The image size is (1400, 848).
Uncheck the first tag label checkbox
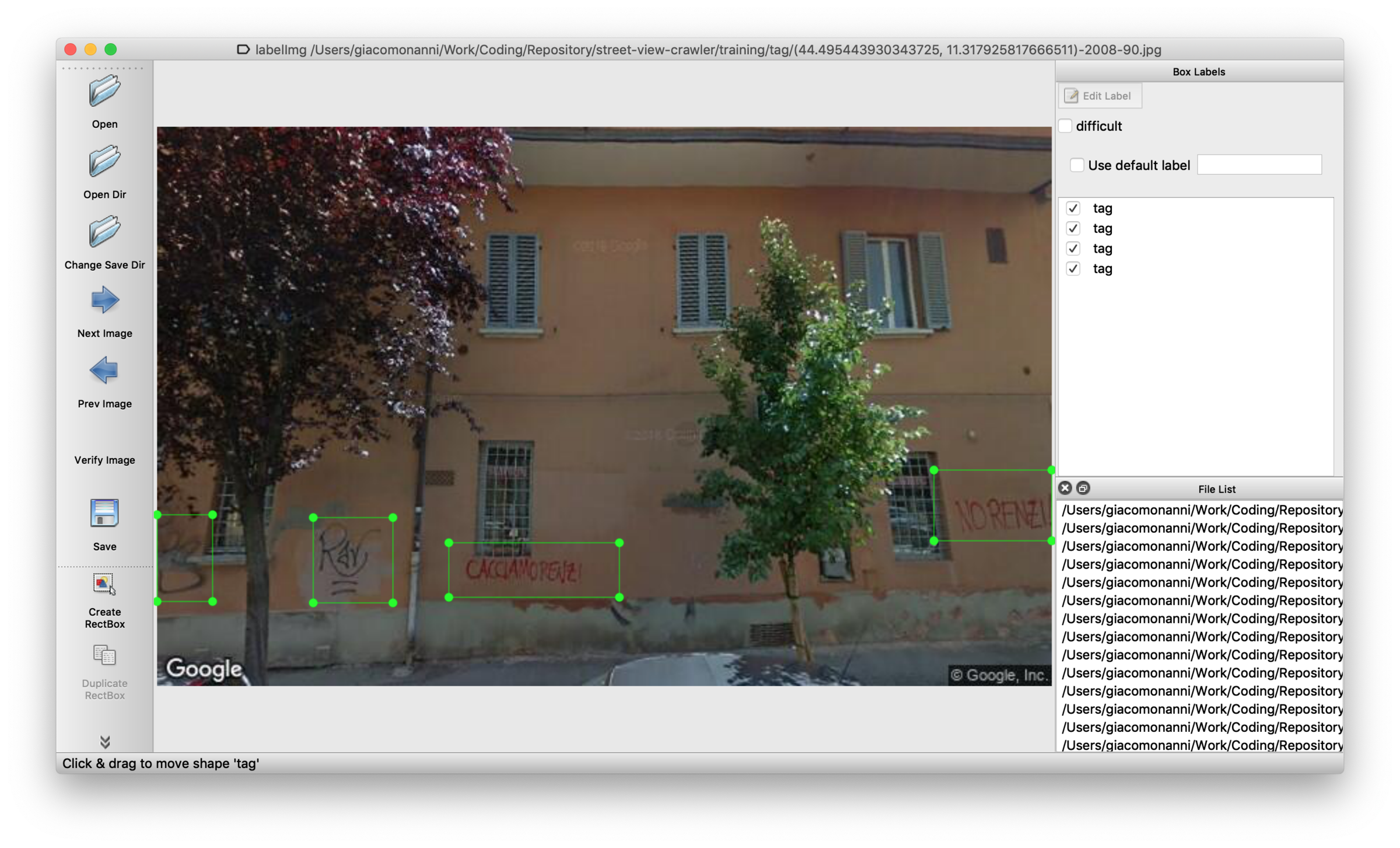tap(1073, 208)
